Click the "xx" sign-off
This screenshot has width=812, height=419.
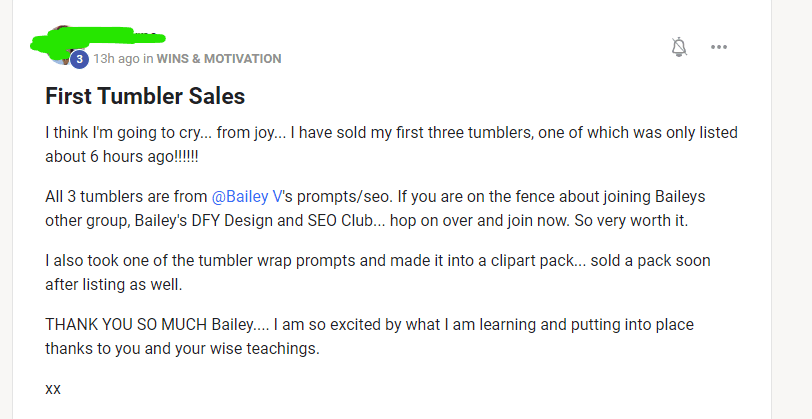coord(53,388)
